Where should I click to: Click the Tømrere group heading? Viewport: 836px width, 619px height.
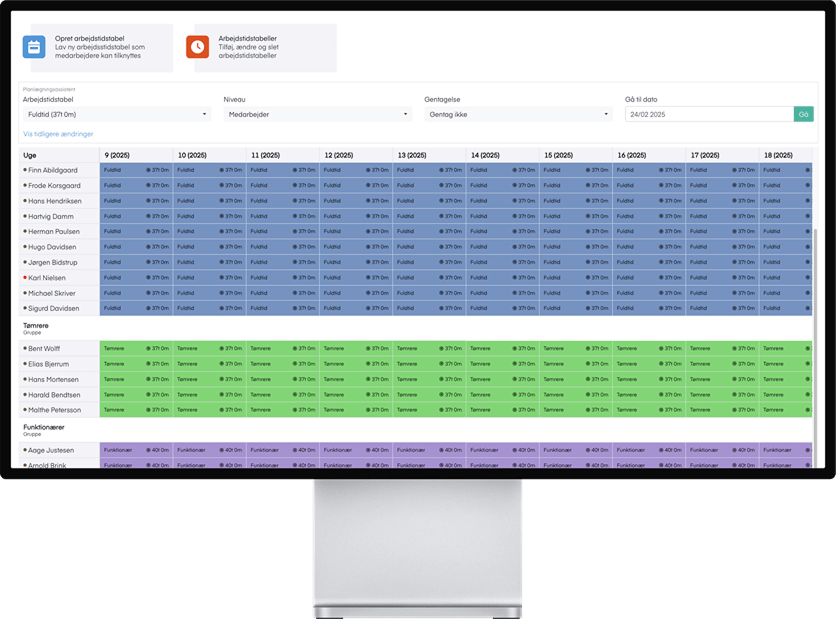[x=38, y=326]
